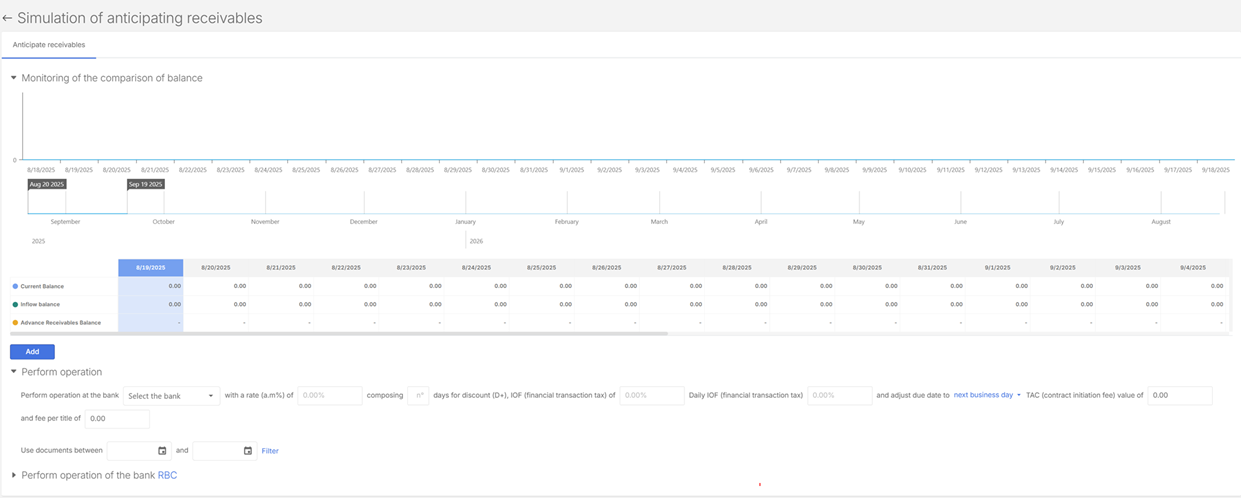Click the Aug 20 2025 range handle
1241x498 pixels.
(47, 184)
